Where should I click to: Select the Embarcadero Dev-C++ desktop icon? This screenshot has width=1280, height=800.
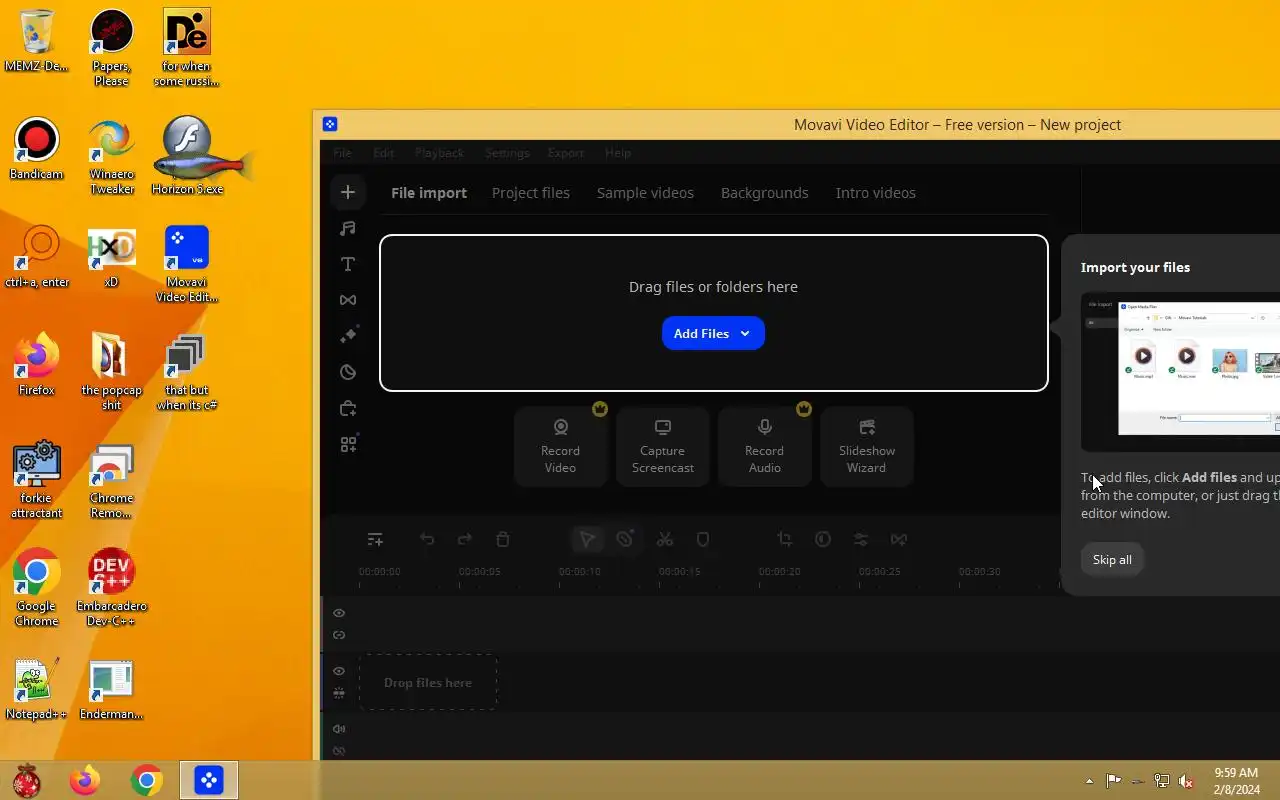pyautogui.click(x=111, y=588)
